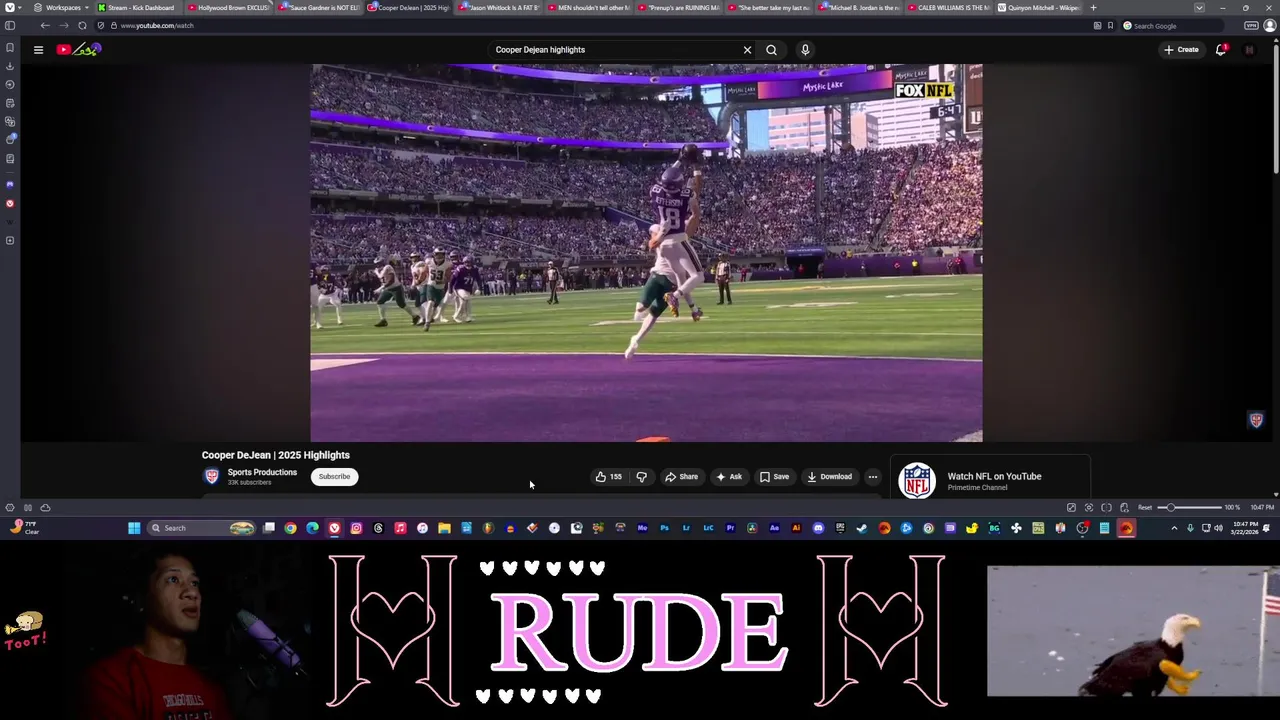The width and height of the screenshot is (1280, 720).
Task: Open a new browser tab
Action: tap(1093, 7)
